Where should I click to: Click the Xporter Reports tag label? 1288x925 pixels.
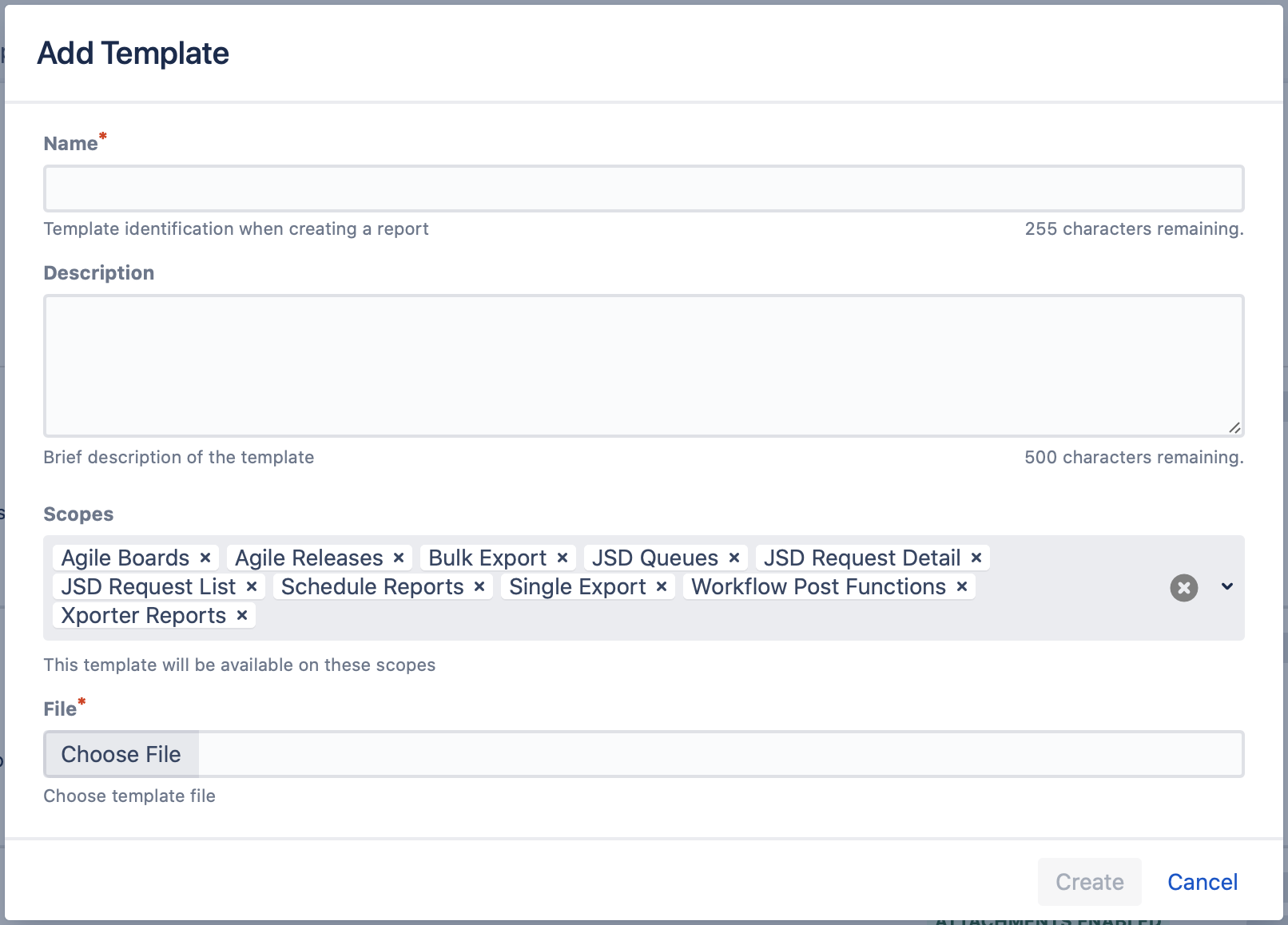[144, 615]
